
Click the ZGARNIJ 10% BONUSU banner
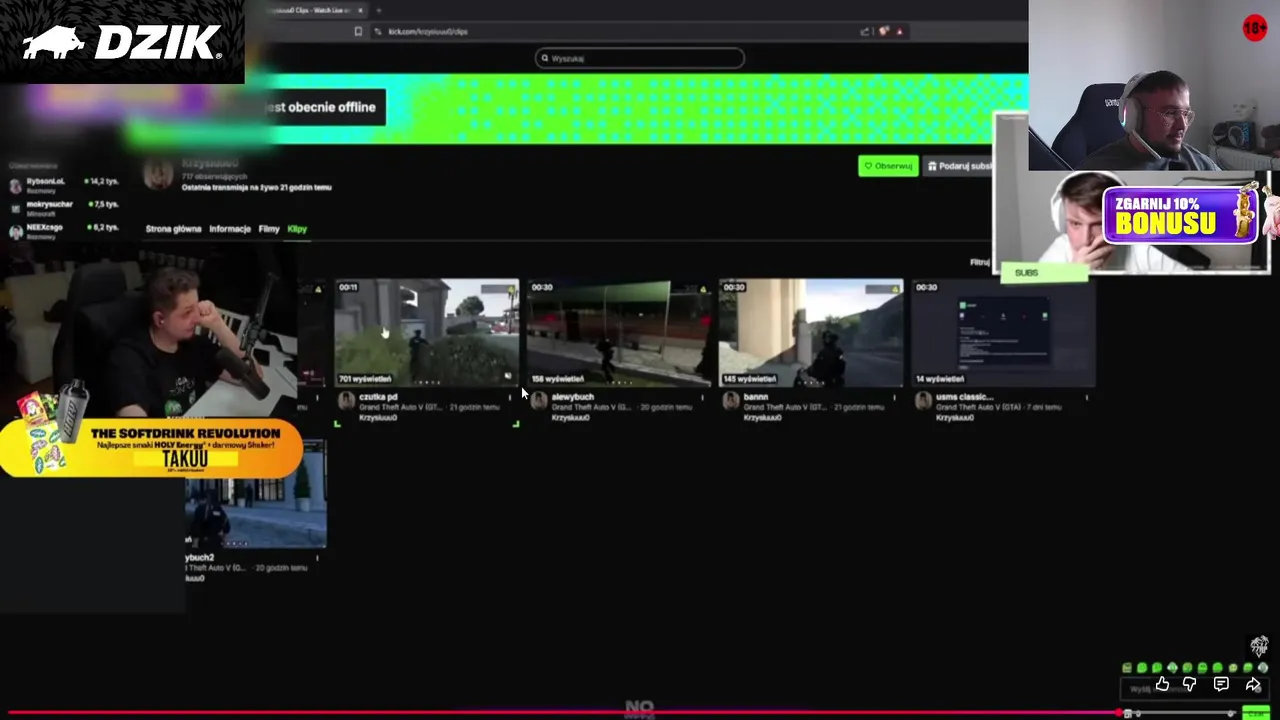pyautogui.click(x=1180, y=215)
